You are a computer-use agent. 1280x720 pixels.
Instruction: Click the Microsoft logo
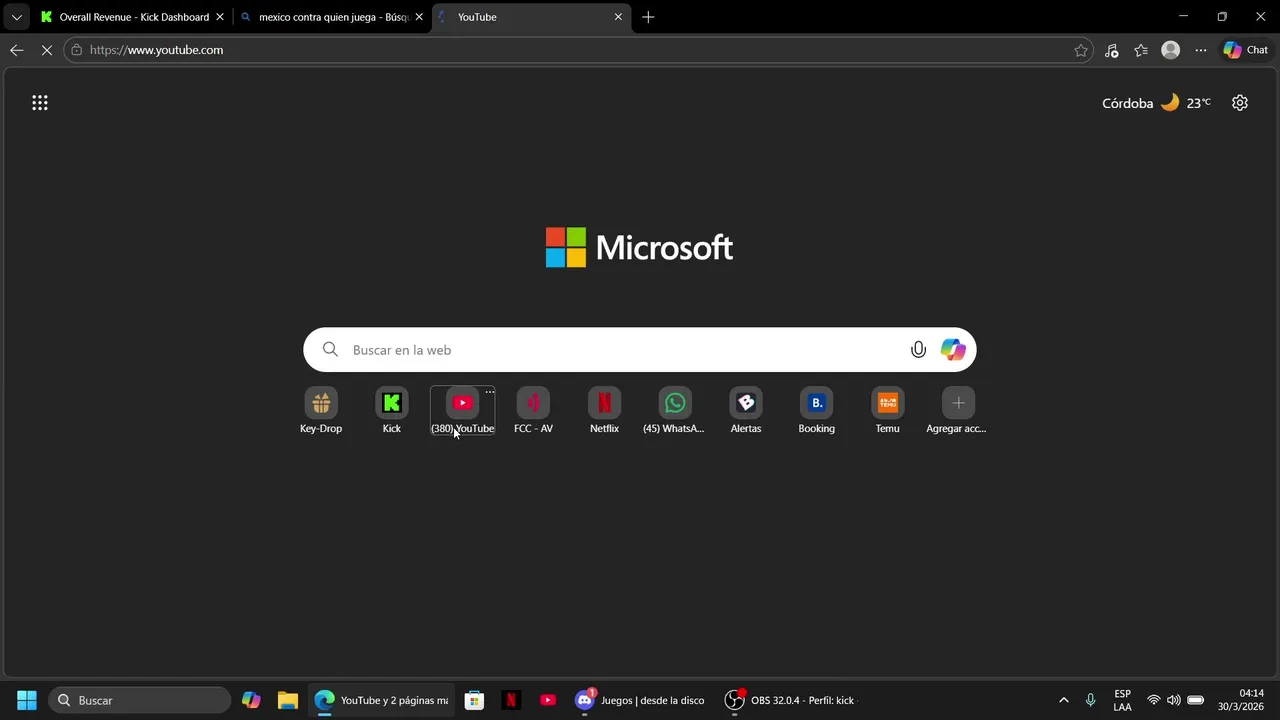pyautogui.click(x=640, y=247)
